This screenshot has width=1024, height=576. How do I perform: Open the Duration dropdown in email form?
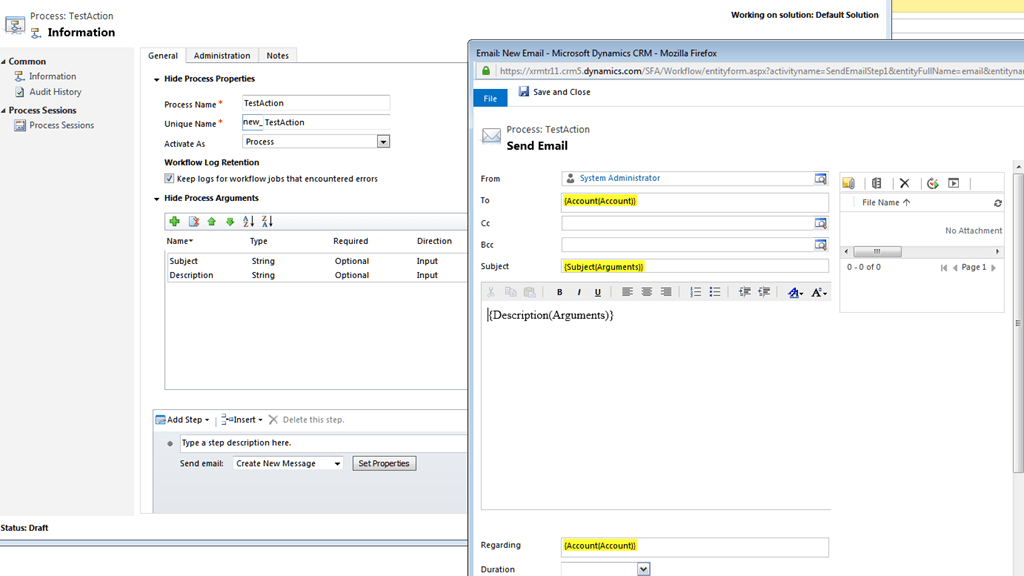tap(643, 569)
